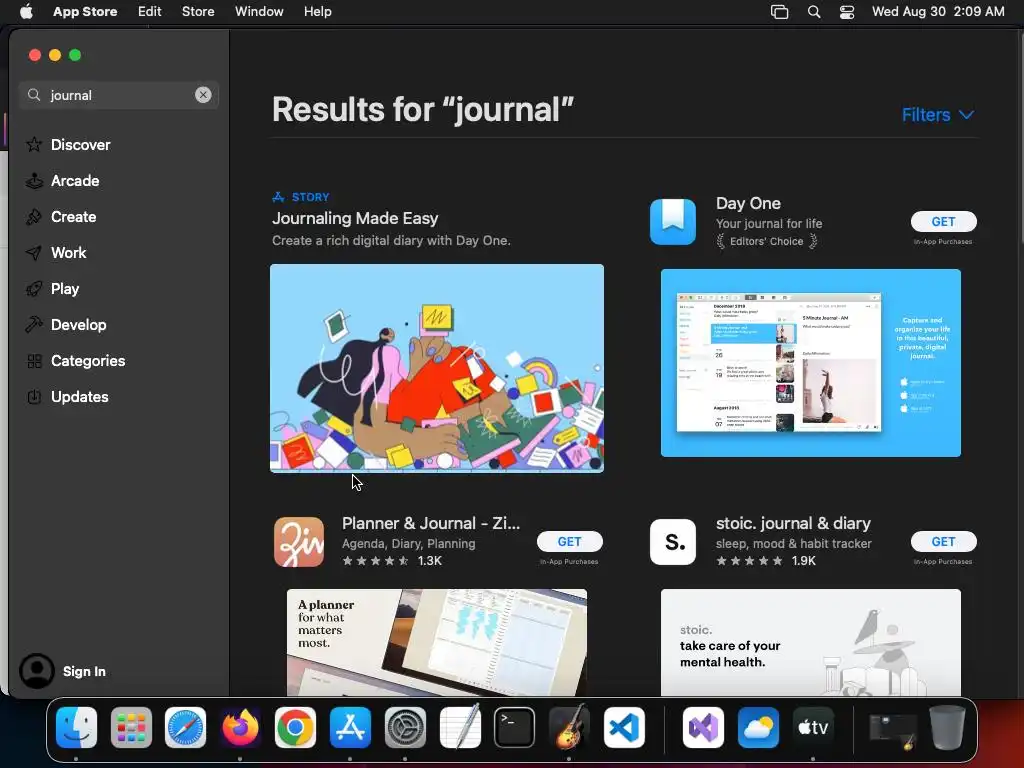
Task: Click "sleep, mood & habit tracker" subtitle
Action: click(x=793, y=543)
